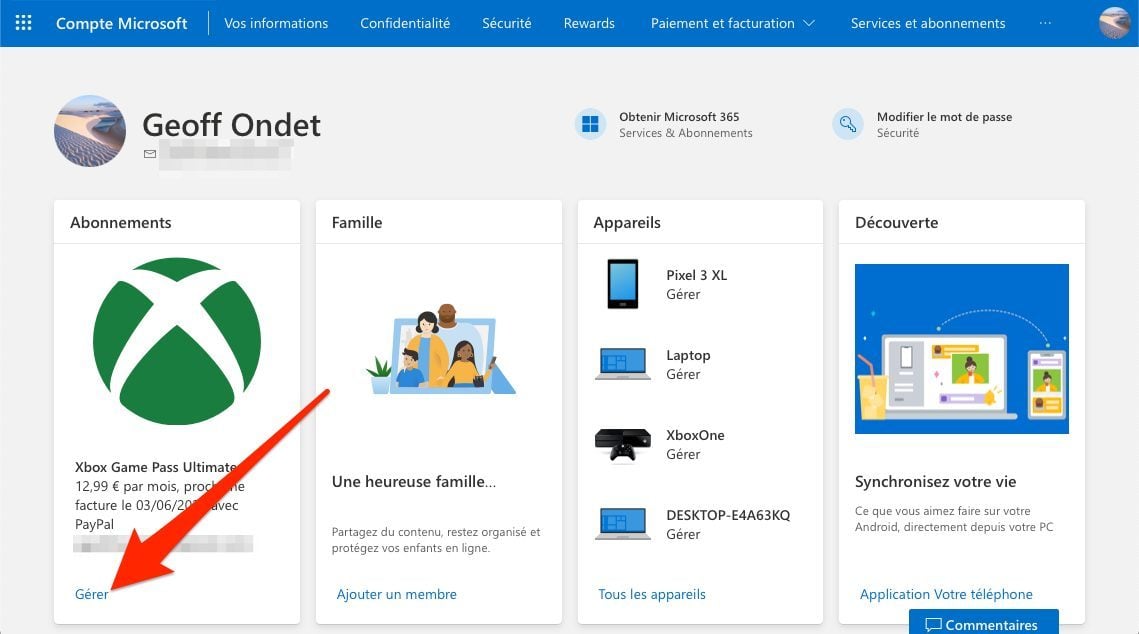Click the large Geoff Ondet profile picture
This screenshot has width=1139, height=634.
pyautogui.click(x=90, y=131)
